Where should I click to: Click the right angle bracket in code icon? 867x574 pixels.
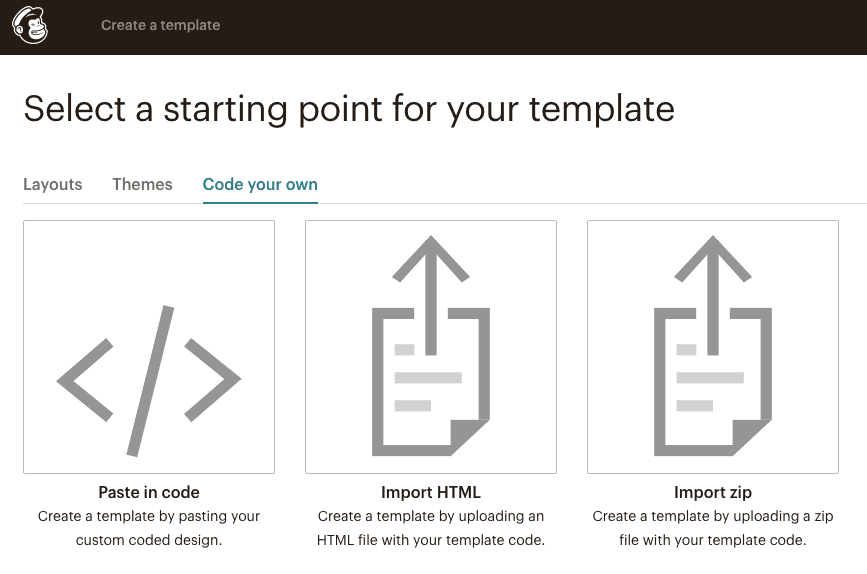click(213, 380)
